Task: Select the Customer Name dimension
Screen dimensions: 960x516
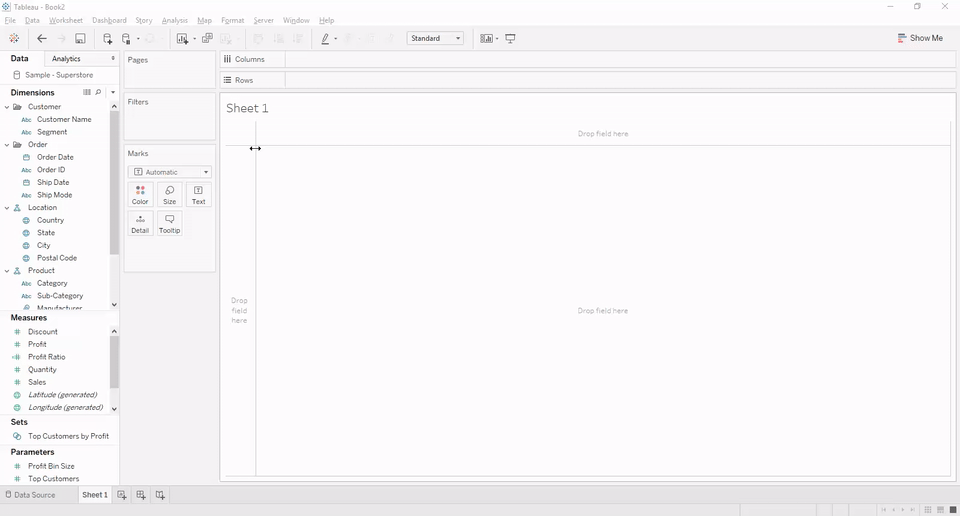Action: [64, 119]
